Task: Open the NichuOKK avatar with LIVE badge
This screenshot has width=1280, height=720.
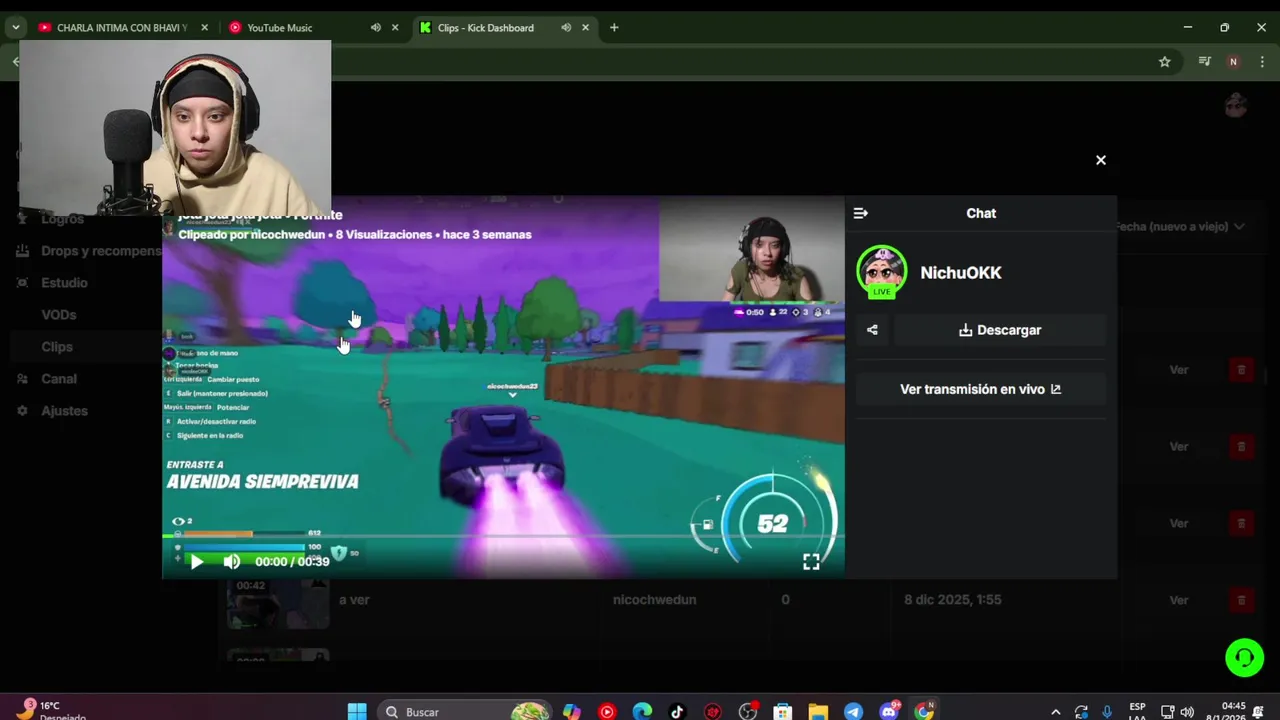Action: coord(881,272)
